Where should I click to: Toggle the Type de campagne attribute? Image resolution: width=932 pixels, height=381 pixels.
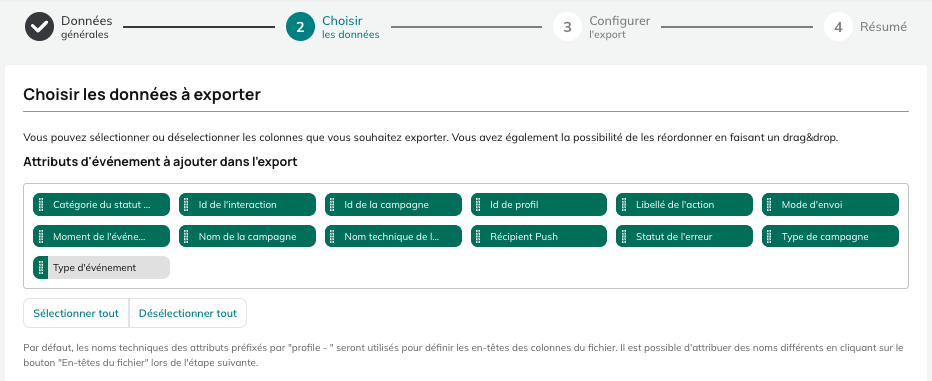point(830,236)
